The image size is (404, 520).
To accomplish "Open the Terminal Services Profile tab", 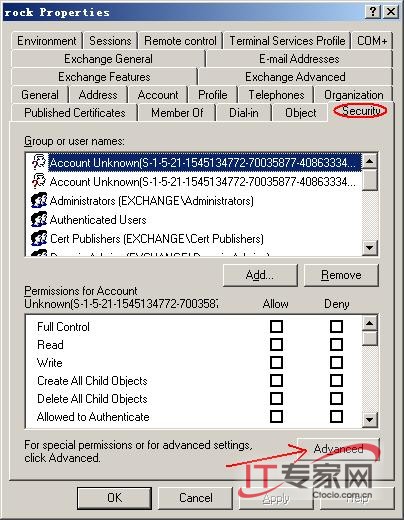I will pyautogui.click(x=287, y=41).
